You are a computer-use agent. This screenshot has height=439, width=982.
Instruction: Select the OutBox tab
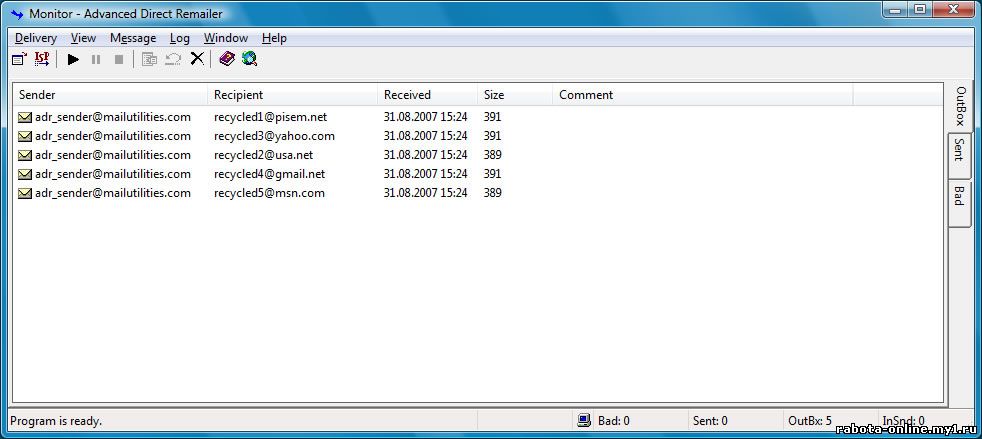[960, 106]
